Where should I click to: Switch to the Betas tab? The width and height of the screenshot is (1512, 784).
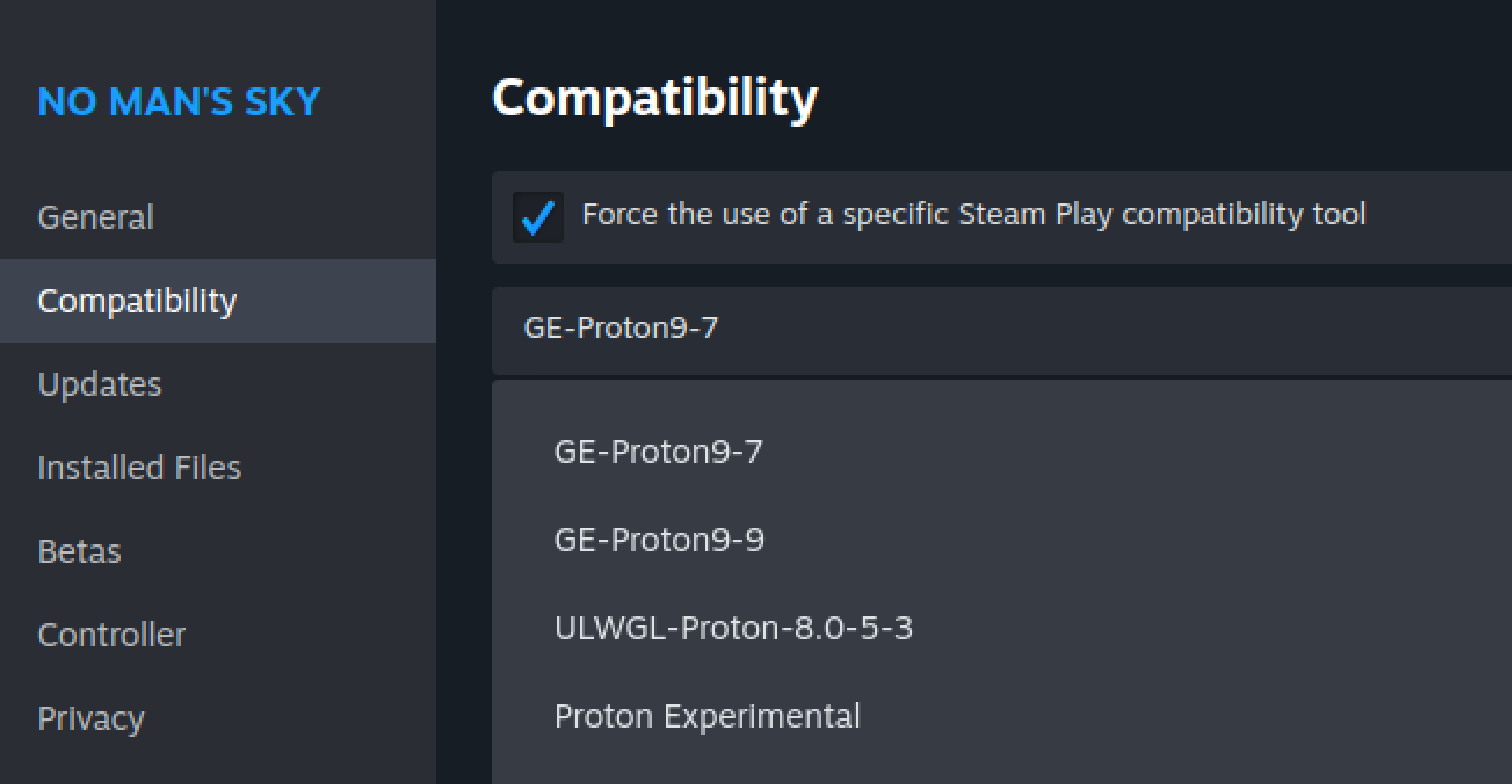[x=80, y=551]
